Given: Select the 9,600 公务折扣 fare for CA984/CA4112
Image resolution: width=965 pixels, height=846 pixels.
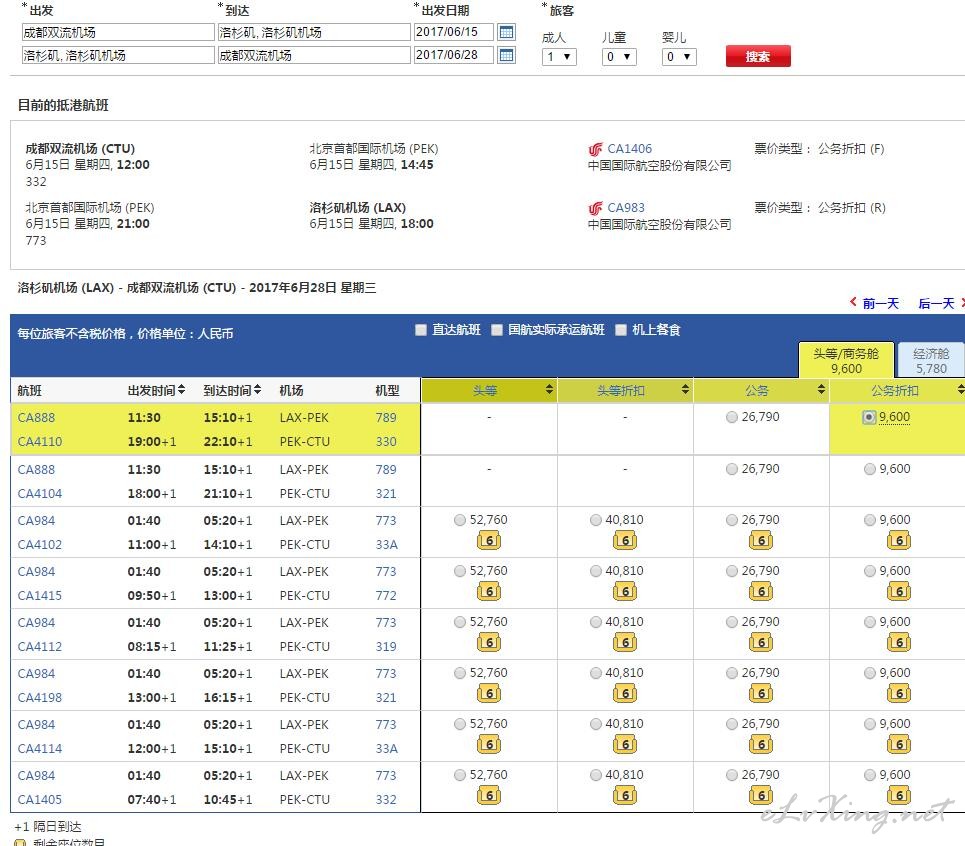Looking at the screenshot, I should point(870,623).
